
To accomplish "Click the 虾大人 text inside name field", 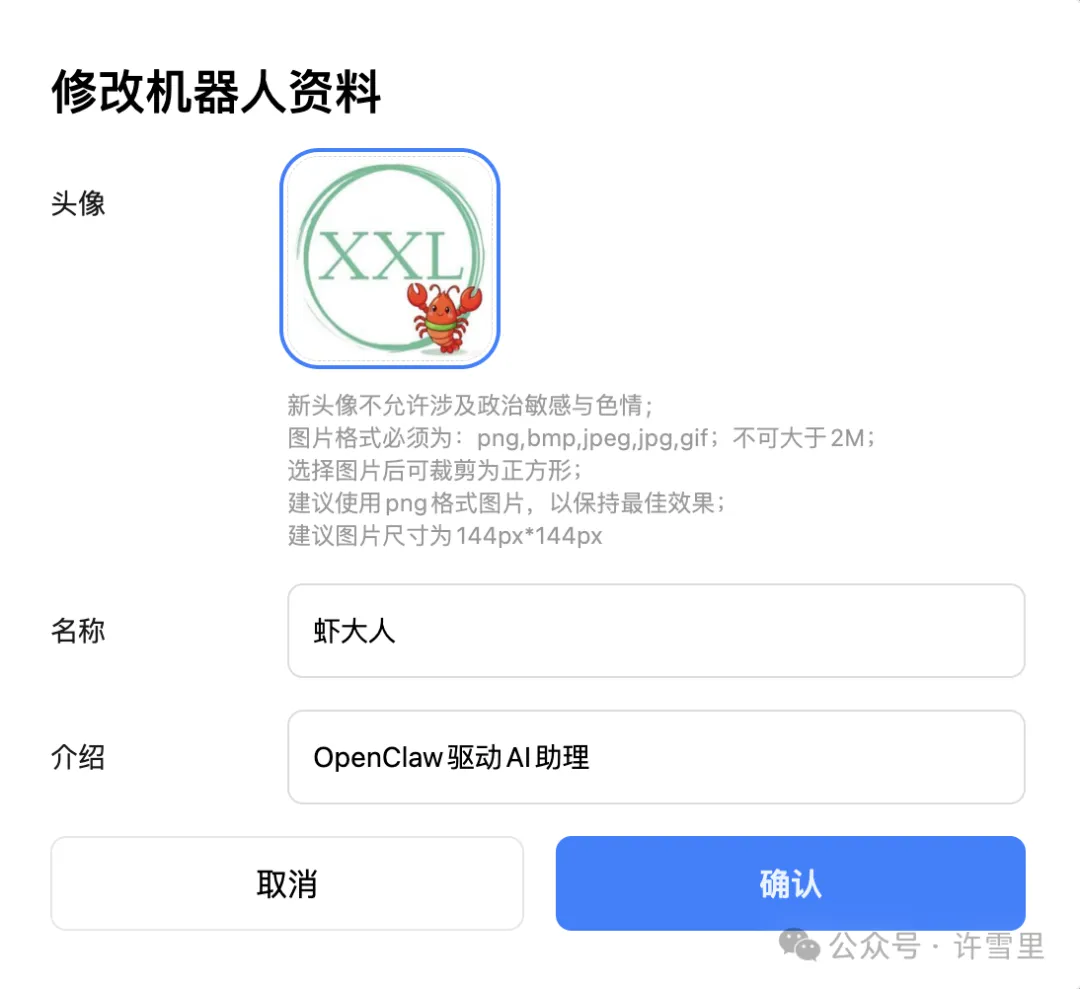I will (354, 631).
